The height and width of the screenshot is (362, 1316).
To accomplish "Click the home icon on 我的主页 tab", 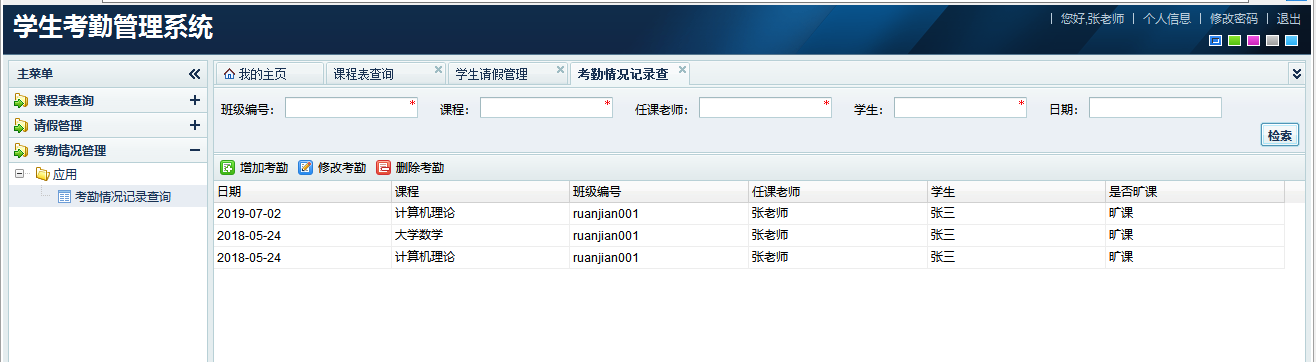I will pos(229,74).
